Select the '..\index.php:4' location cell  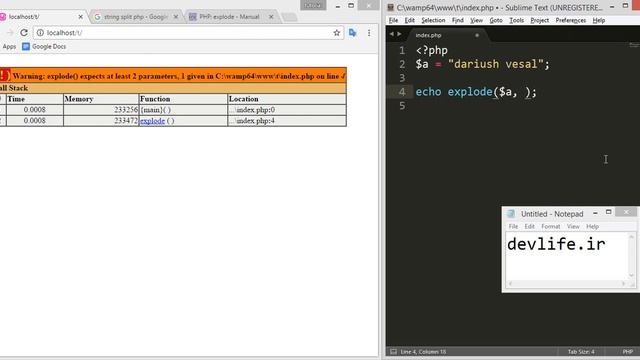[287, 121]
